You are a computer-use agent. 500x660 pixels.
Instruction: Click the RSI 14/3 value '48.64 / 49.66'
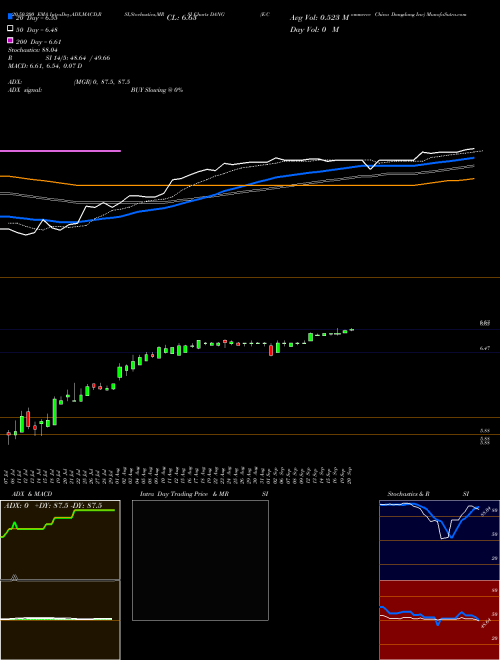[x=89, y=58]
